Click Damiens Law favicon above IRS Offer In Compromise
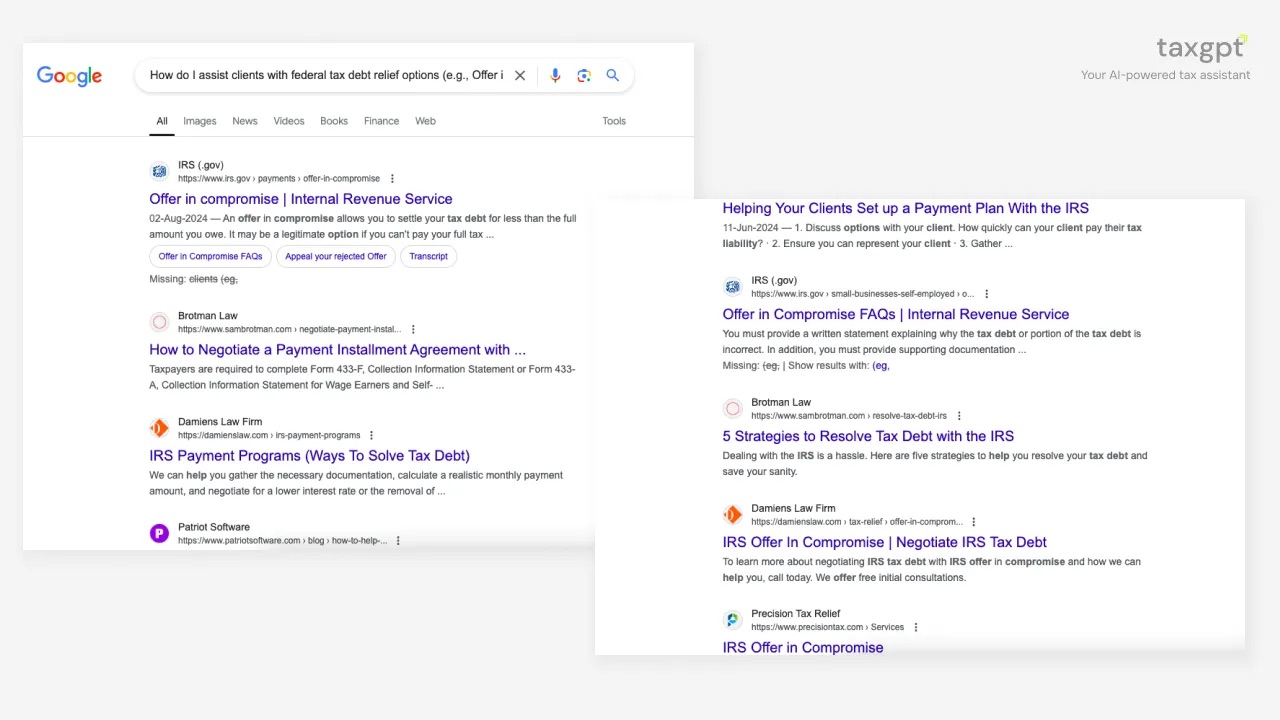Screen dimensions: 1280x720 tap(733, 514)
